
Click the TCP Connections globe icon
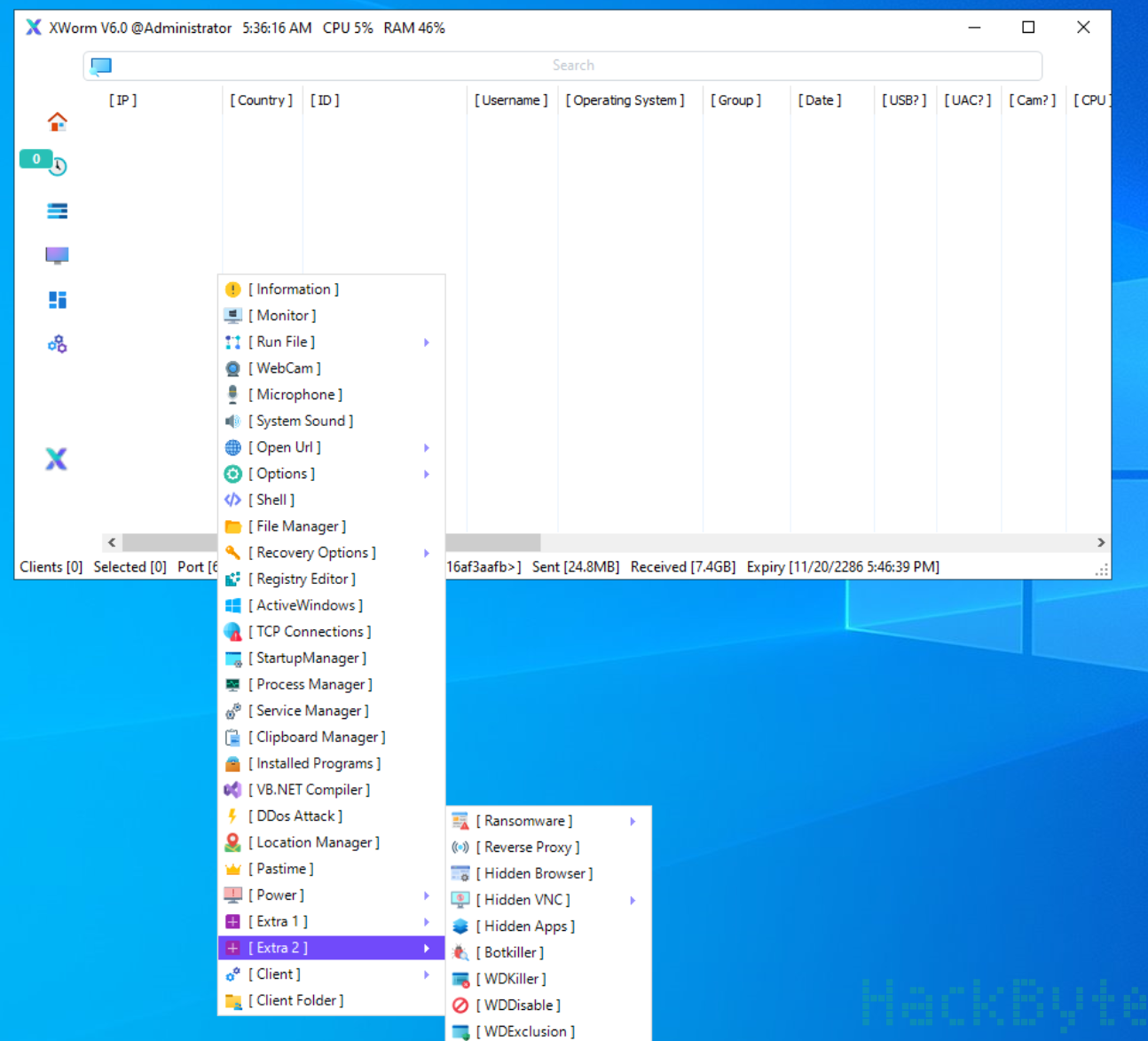(x=232, y=632)
